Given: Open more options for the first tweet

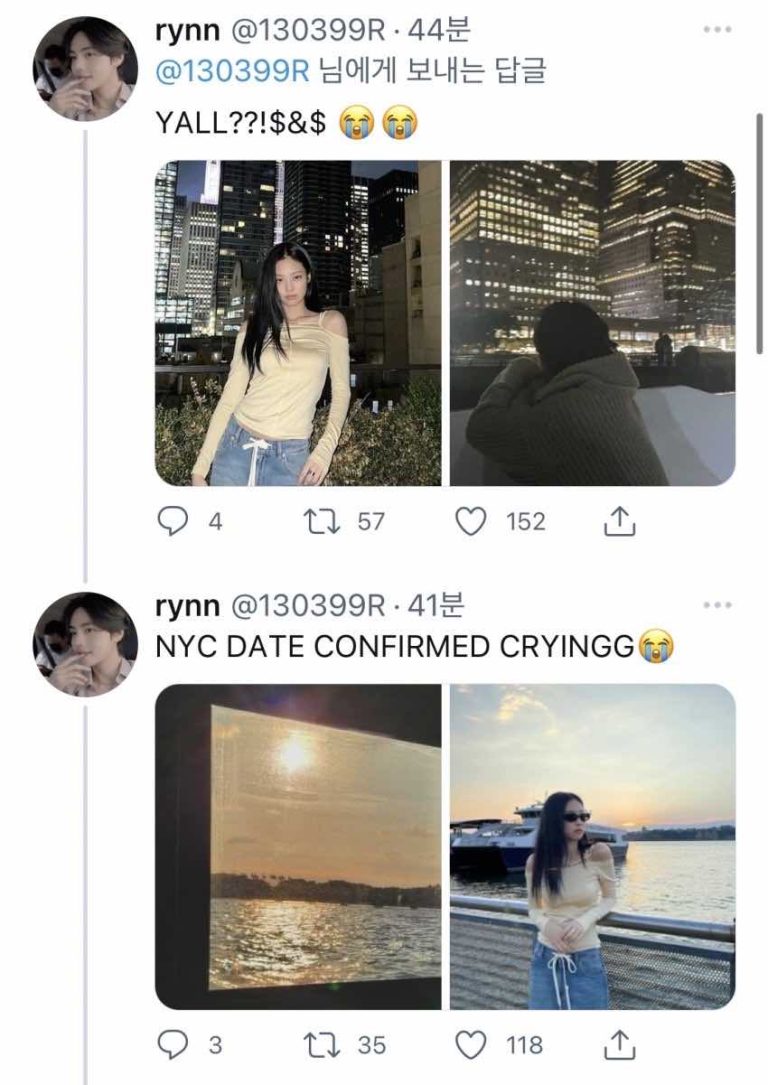Looking at the screenshot, I should (717, 31).
